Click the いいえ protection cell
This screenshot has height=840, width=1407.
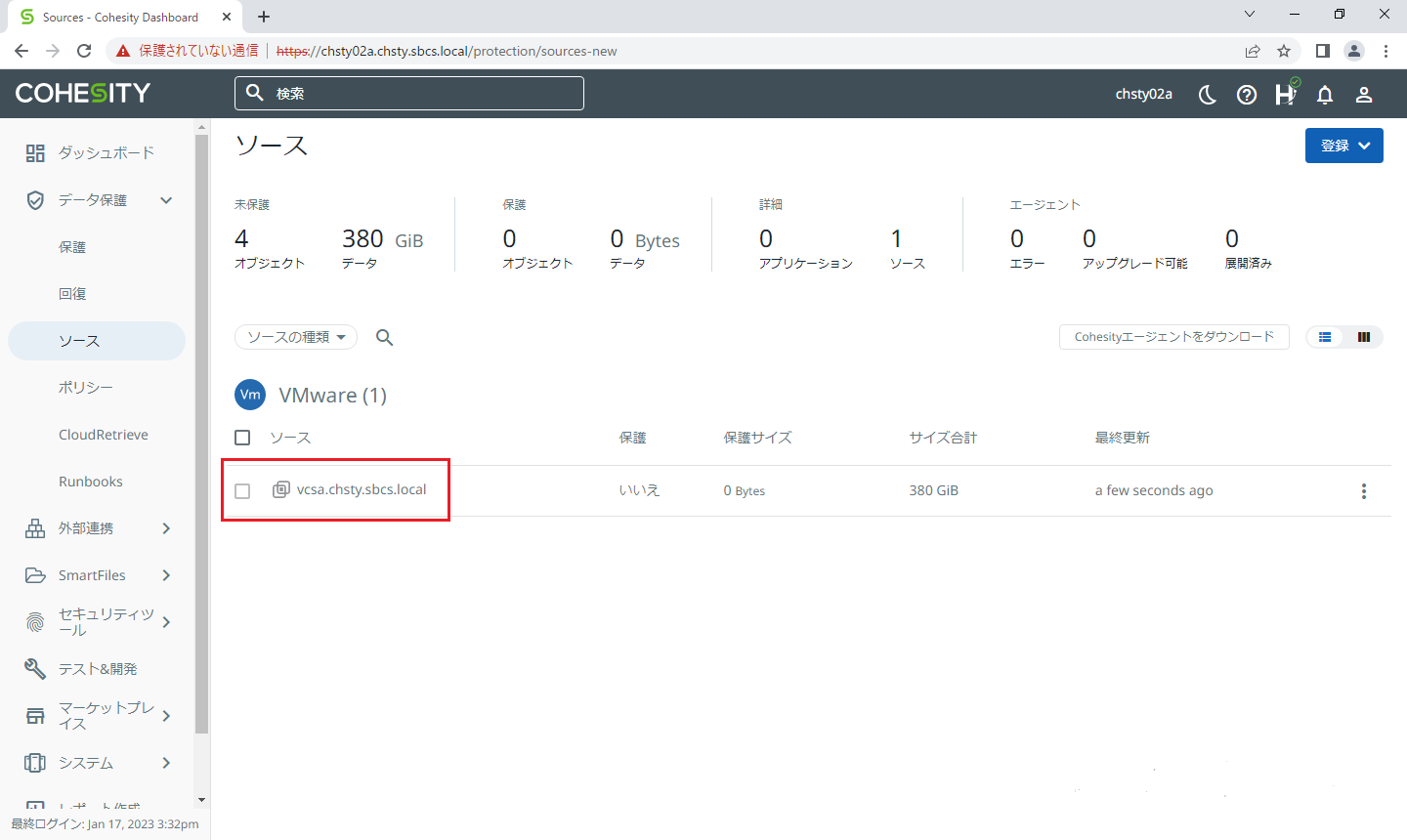(x=640, y=490)
